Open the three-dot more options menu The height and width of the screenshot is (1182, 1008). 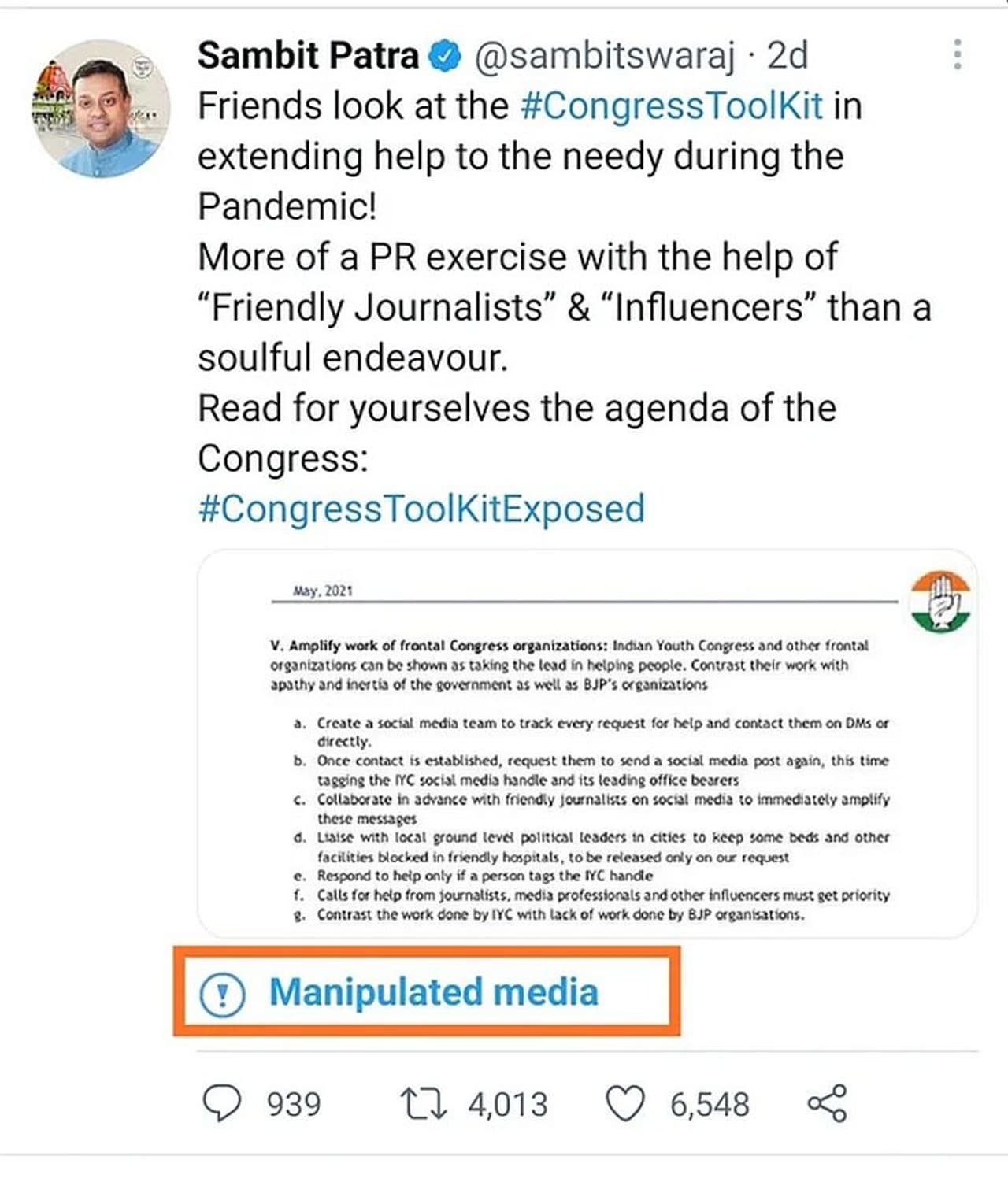[x=957, y=54]
